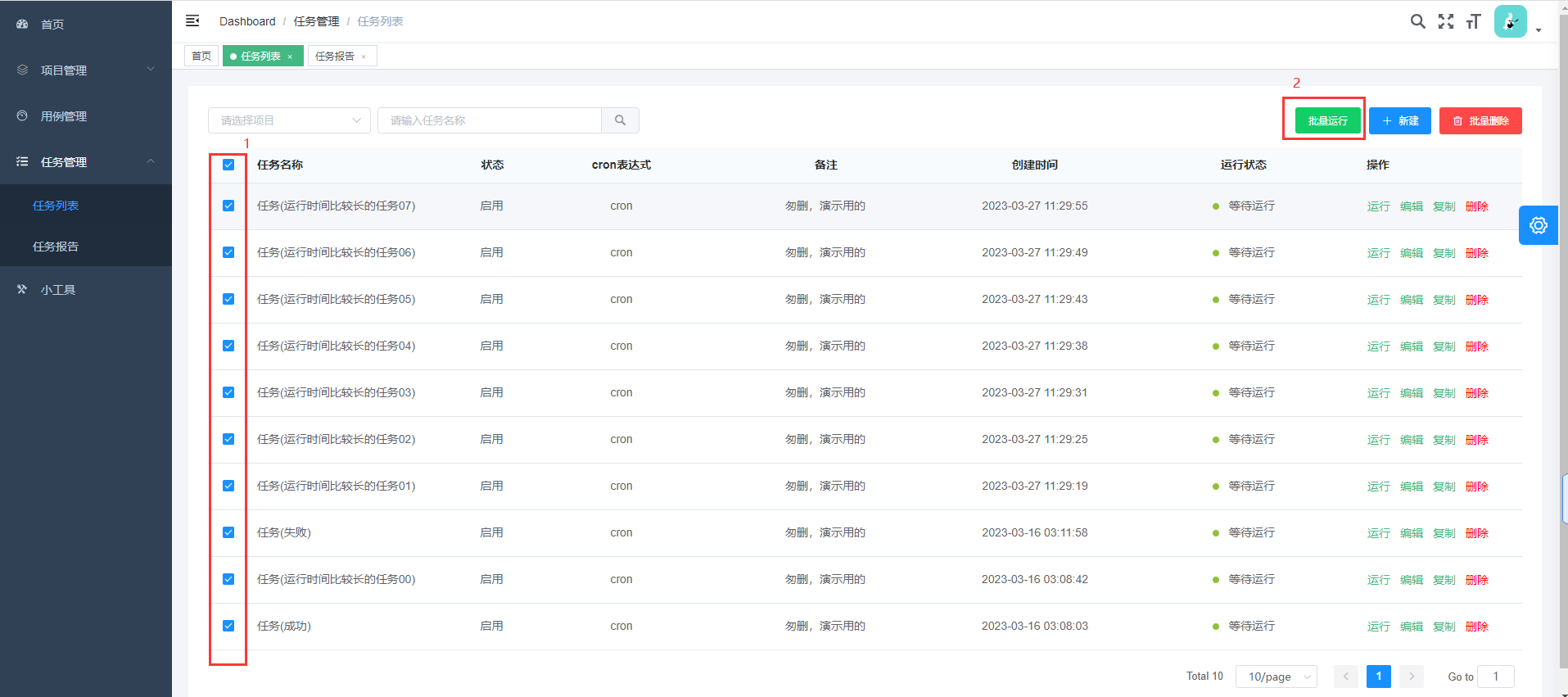This screenshot has height=697, width=1568.
Task: Click the blue 新建 button
Action: pyautogui.click(x=1400, y=120)
